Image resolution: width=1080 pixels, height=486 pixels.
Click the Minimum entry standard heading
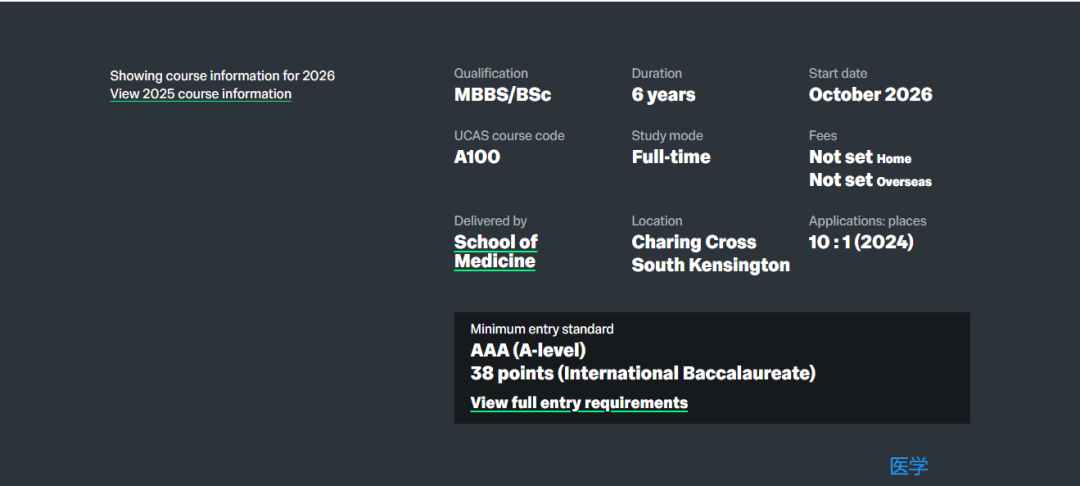click(542, 329)
